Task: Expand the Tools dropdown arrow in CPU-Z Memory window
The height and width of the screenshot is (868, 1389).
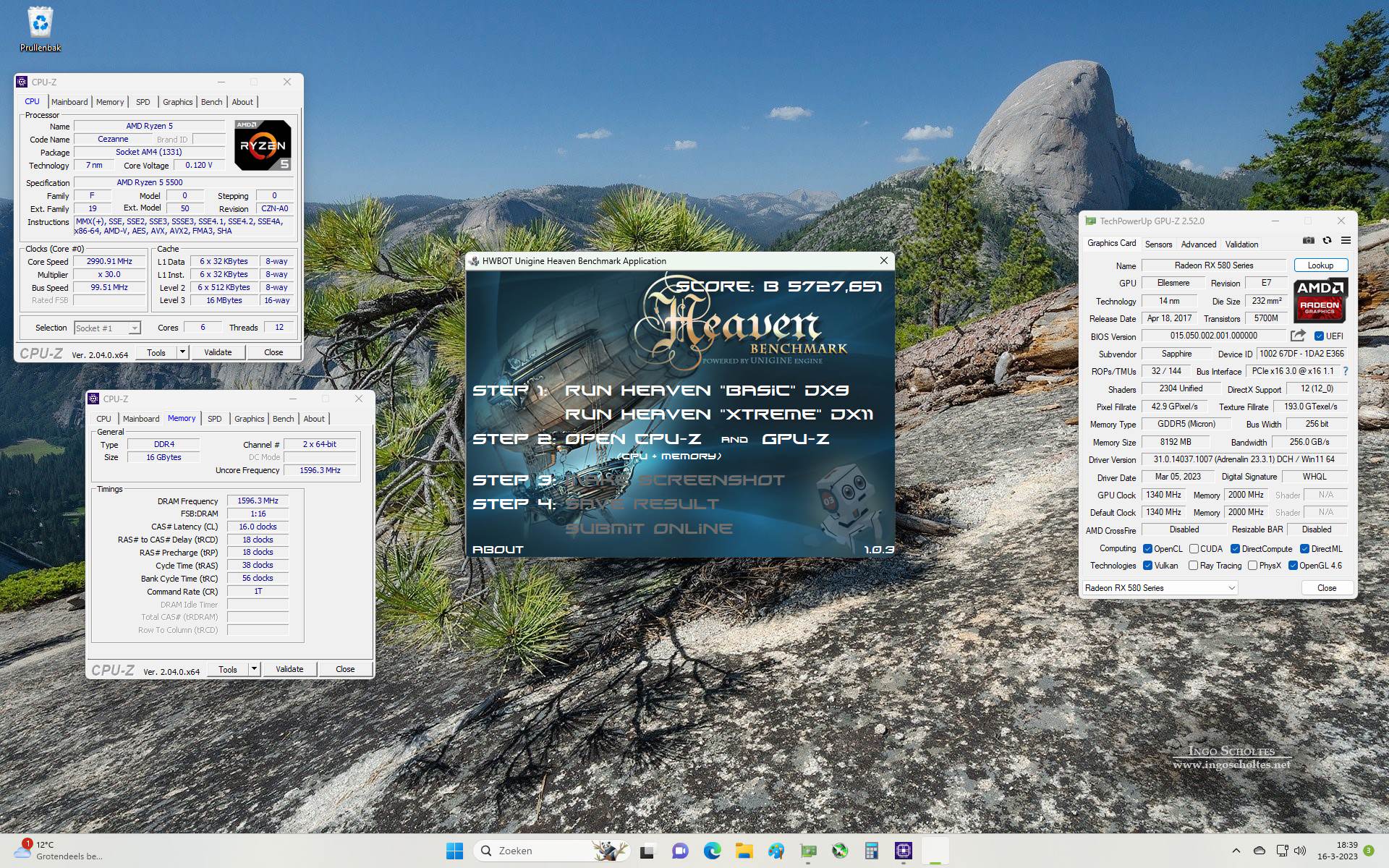Action: [254, 669]
